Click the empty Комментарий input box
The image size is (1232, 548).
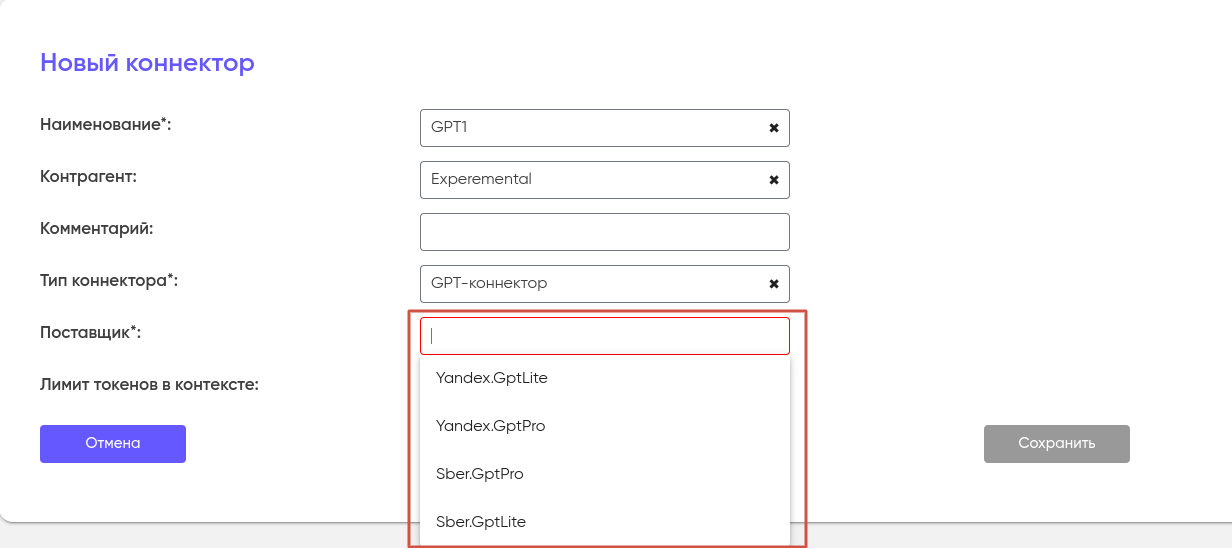[x=604, y=232]
